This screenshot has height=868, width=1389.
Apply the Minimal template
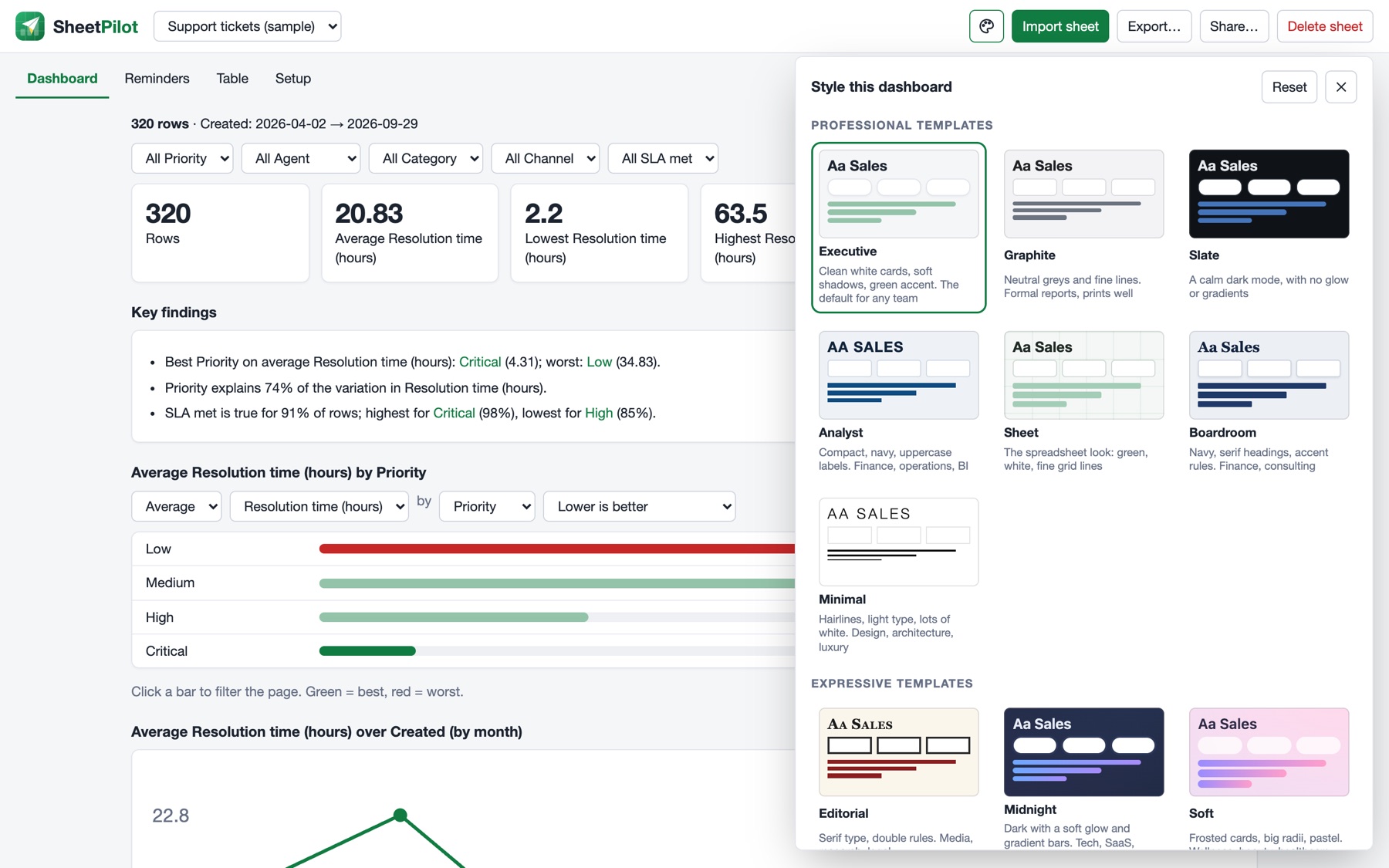[x=899, y=576]
